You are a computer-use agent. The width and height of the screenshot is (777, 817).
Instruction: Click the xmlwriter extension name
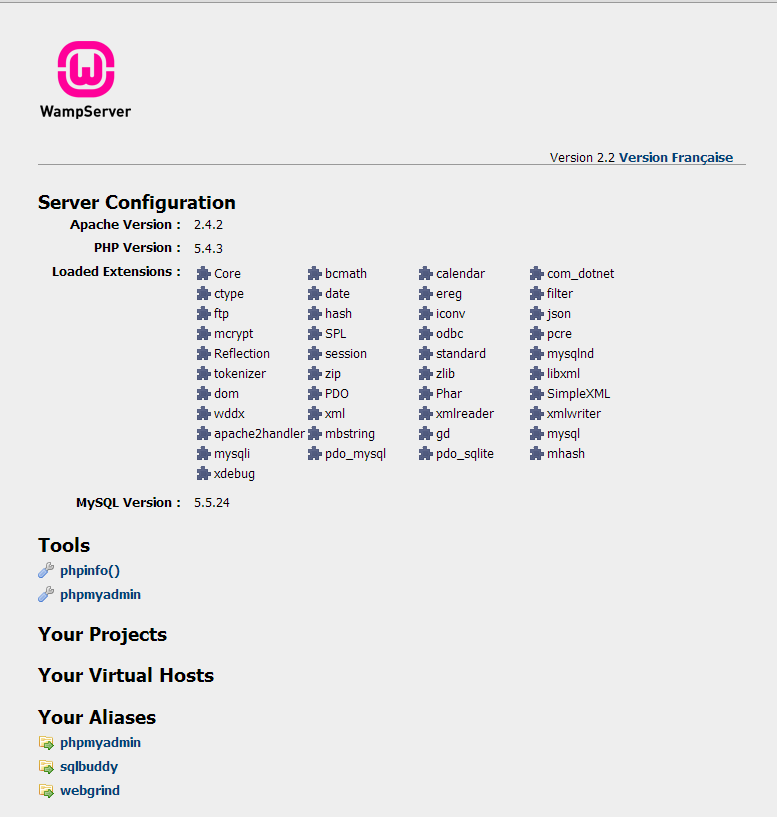point(574,414)
